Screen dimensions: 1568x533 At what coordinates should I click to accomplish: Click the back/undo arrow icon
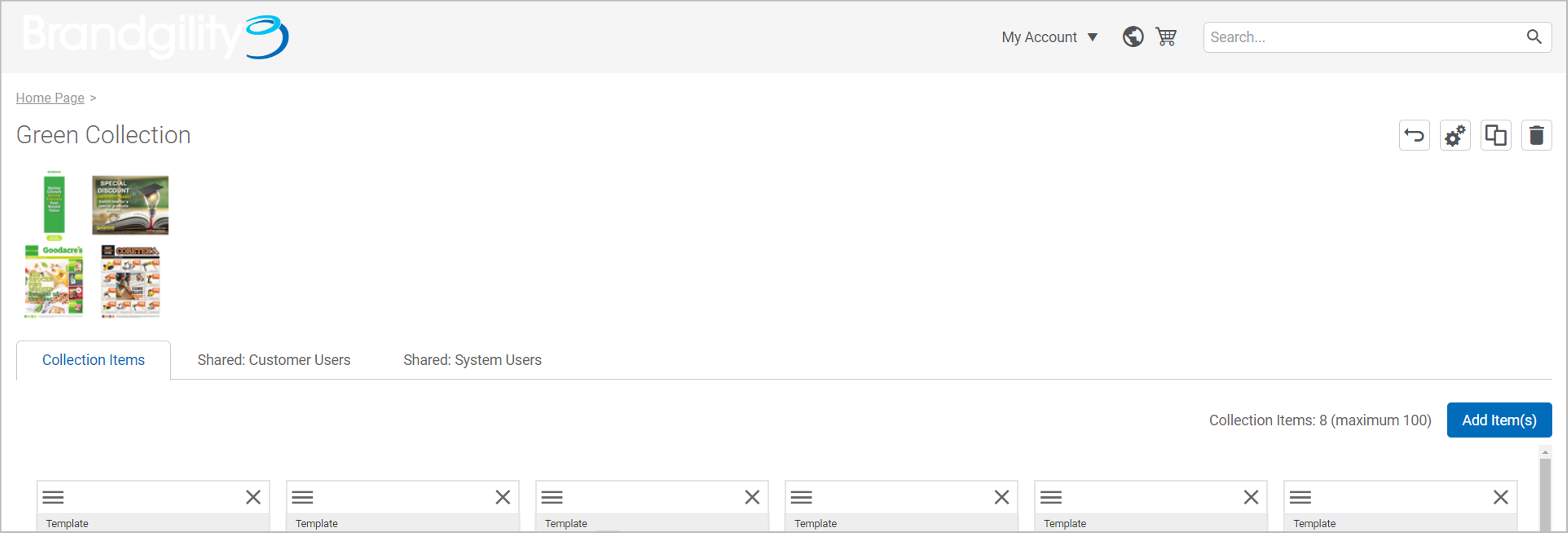[x=1415, y=135]
